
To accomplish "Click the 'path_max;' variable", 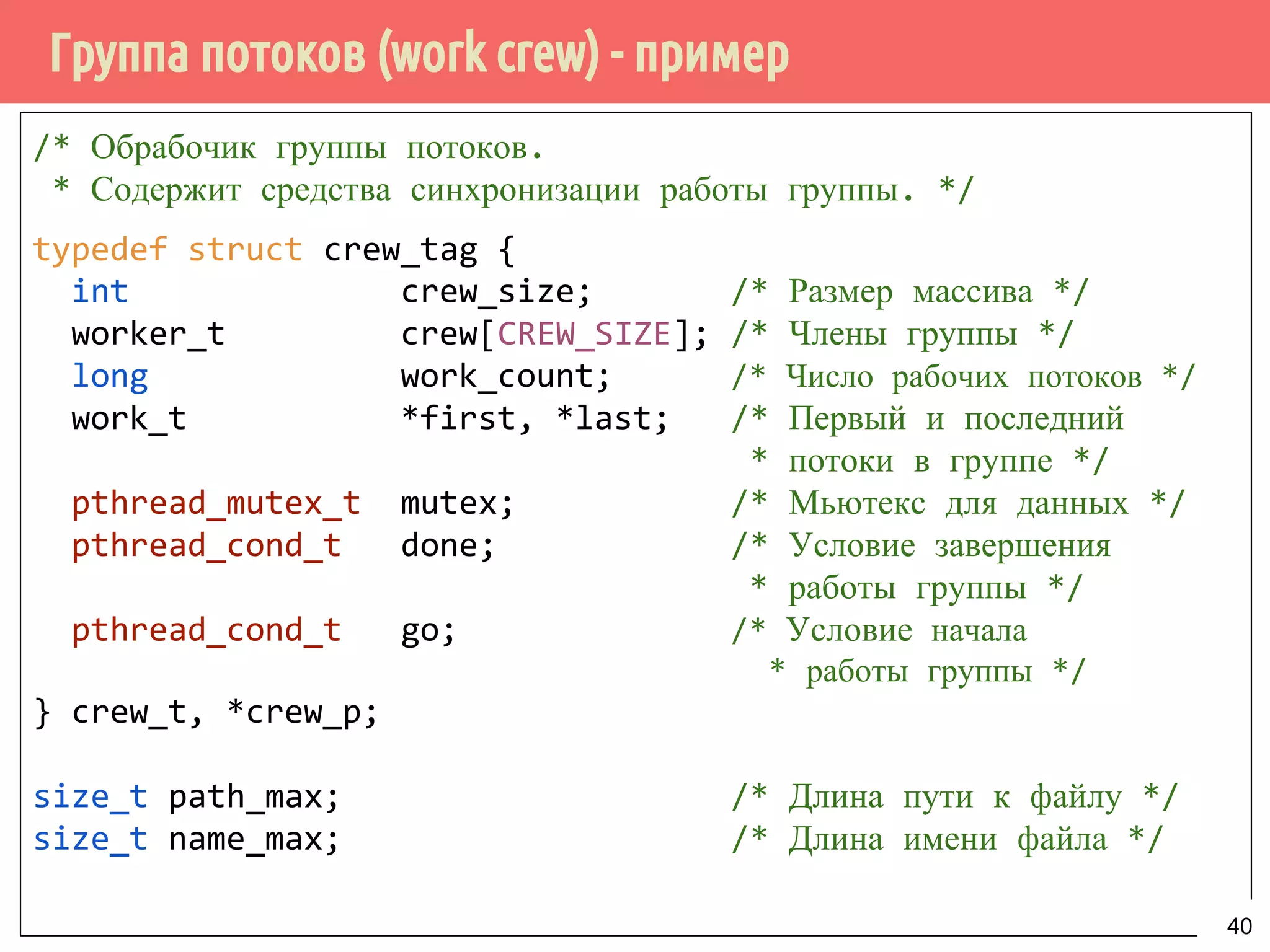I will 254,798.
